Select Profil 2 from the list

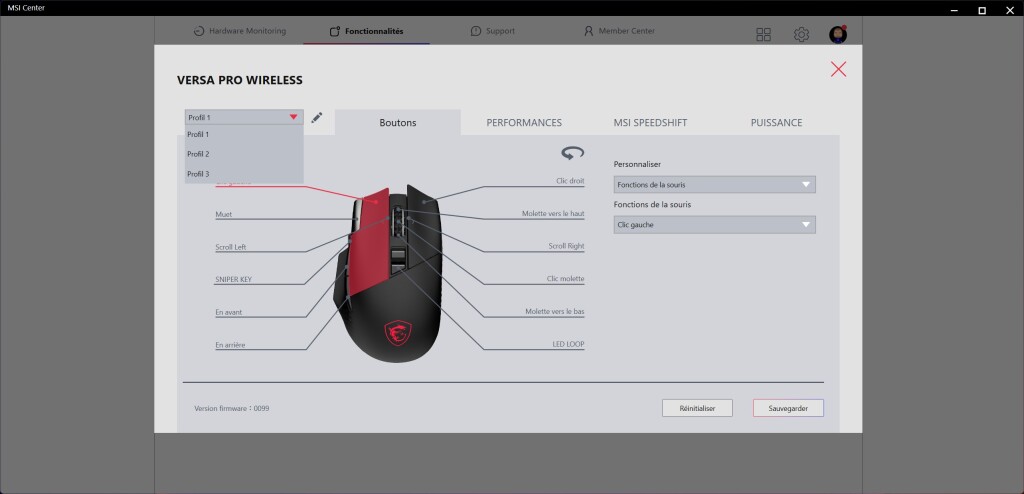pos(199,154)
